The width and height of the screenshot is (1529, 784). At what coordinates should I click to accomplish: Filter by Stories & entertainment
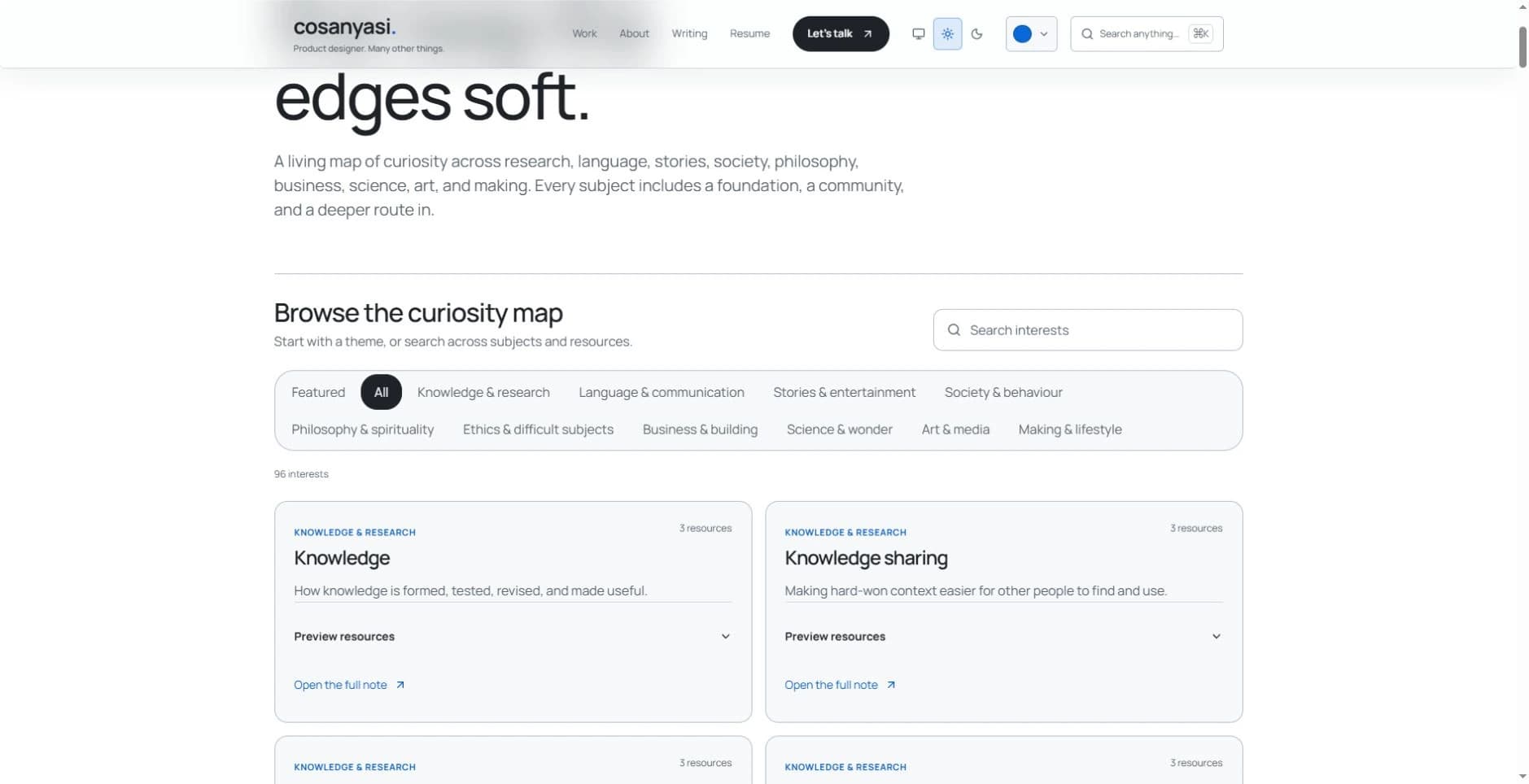844,392
